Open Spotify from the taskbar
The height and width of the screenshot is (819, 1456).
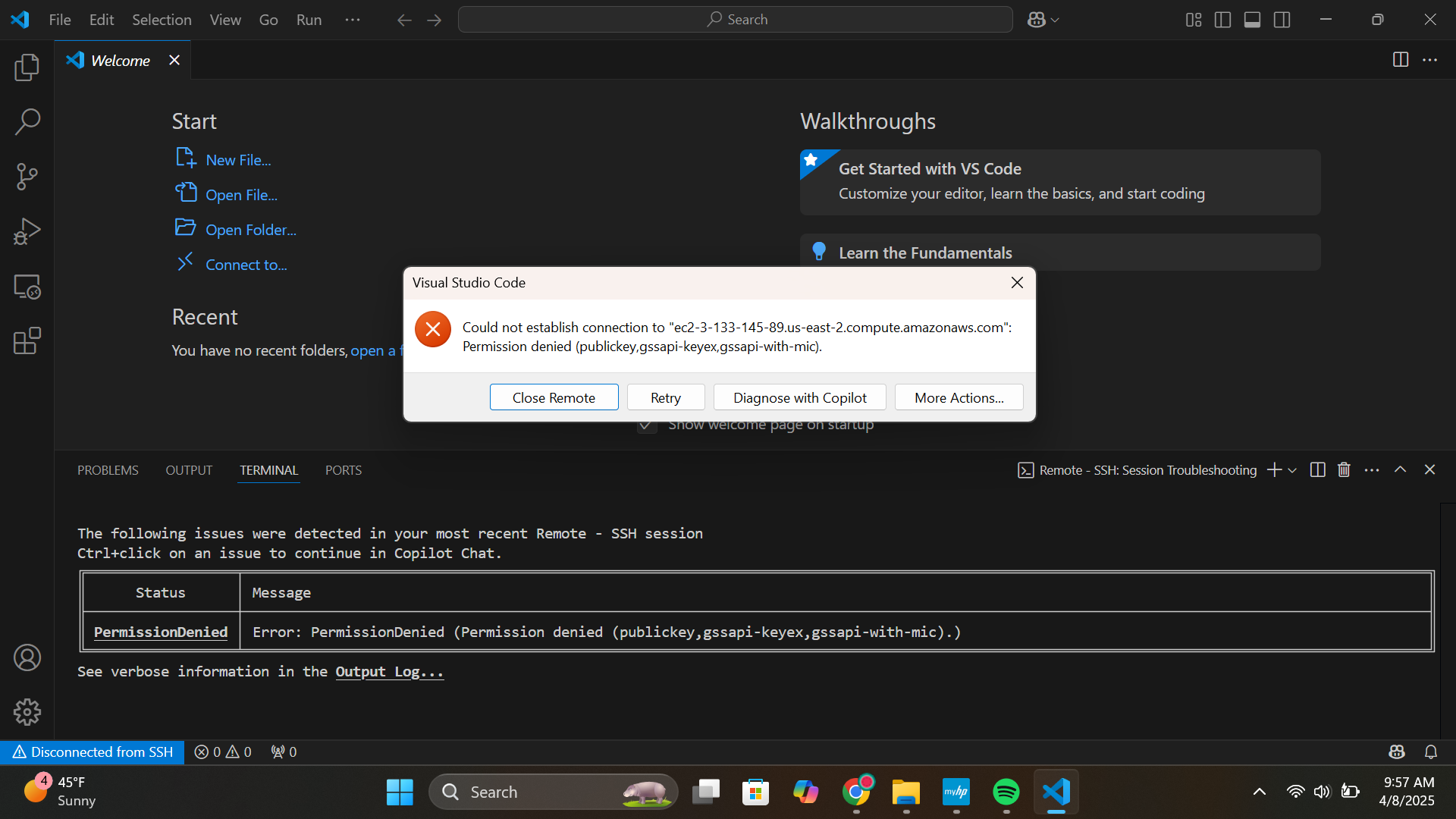tap(1006, 792)
